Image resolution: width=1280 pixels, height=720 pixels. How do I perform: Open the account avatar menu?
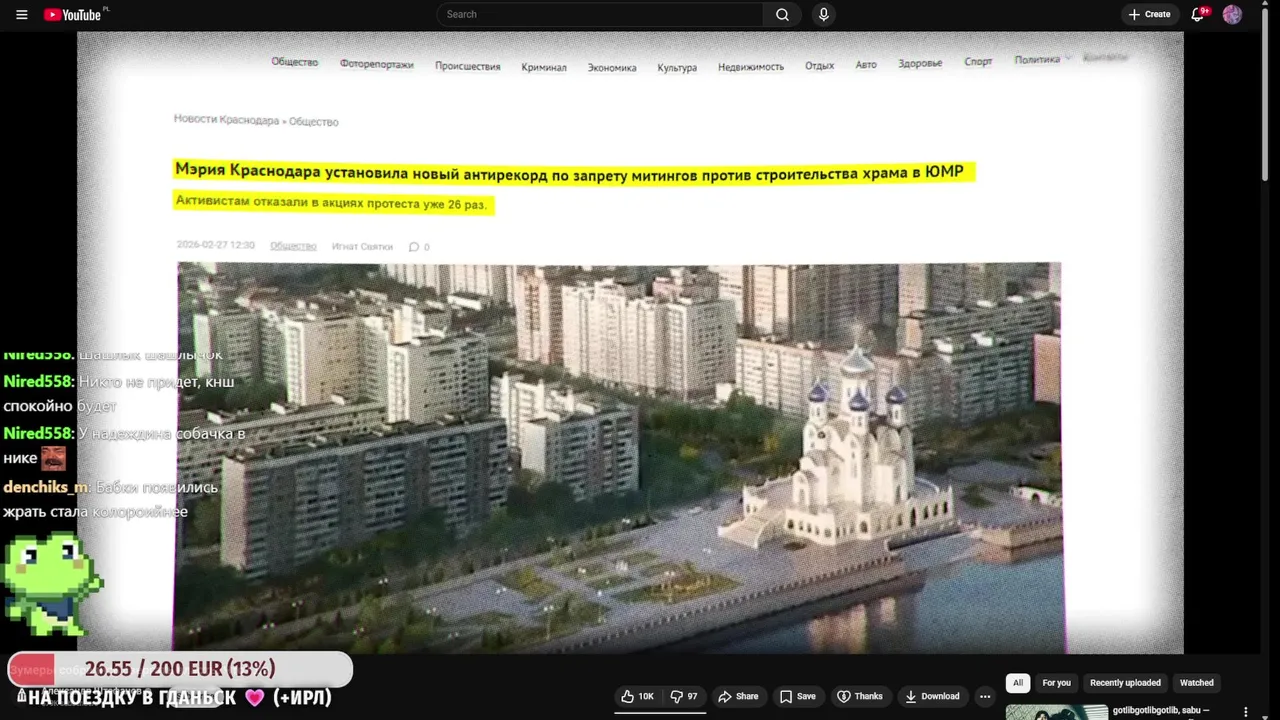coord(1232,14)
